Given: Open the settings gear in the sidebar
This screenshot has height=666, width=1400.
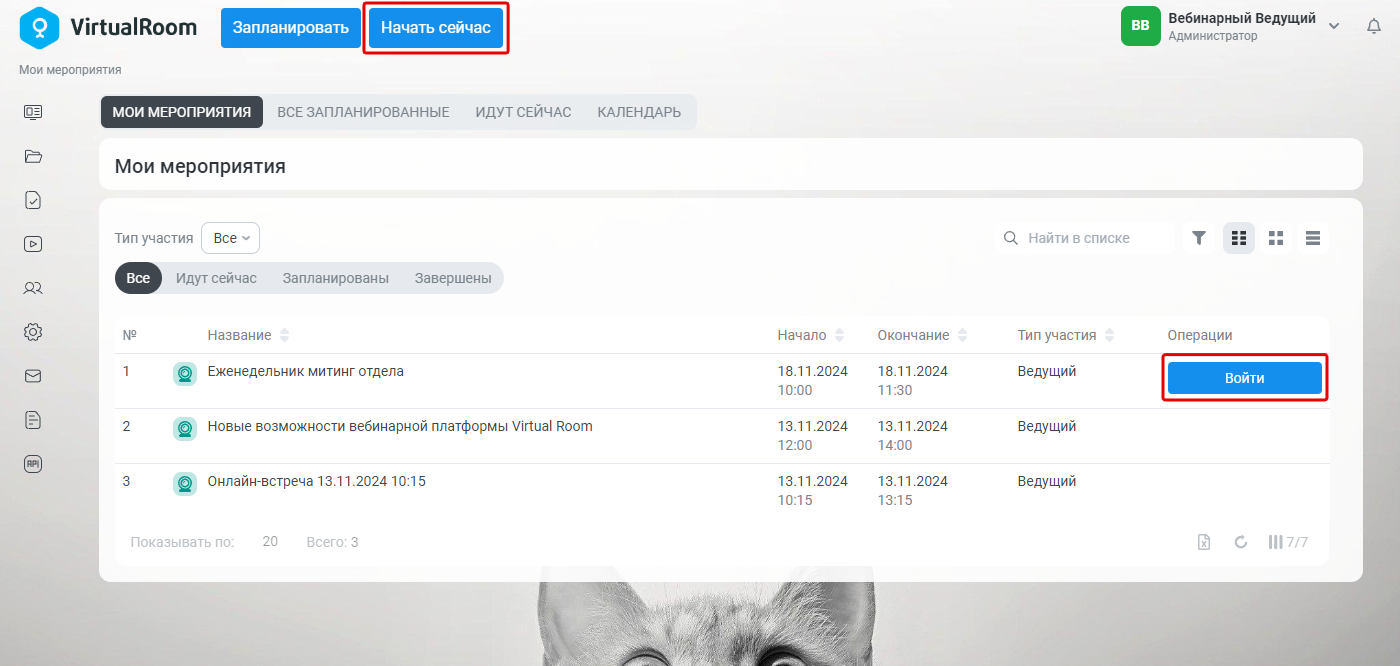Looking at the screenshot, I should (33, 332).
